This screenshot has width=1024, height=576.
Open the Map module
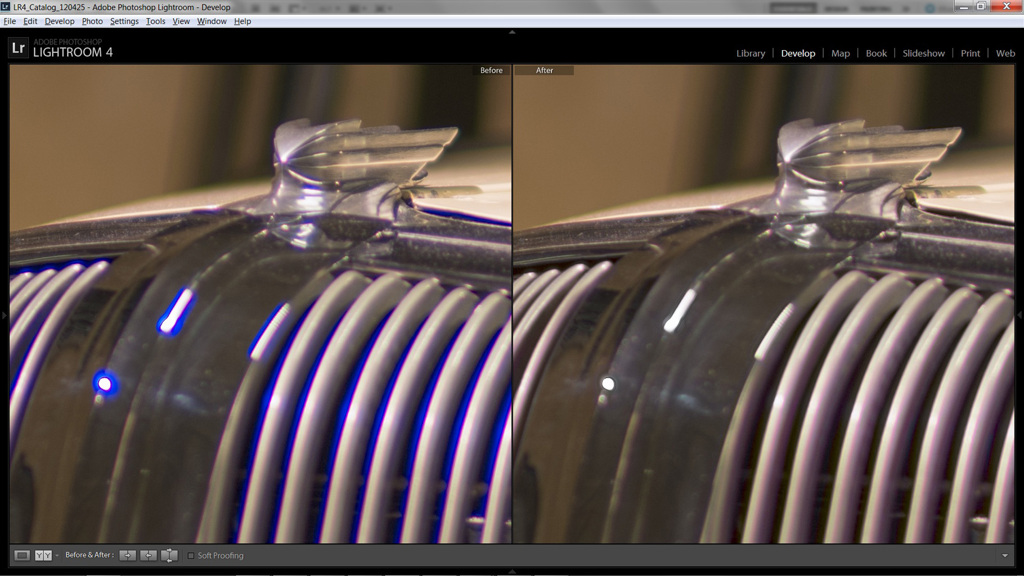coord(840,53)
